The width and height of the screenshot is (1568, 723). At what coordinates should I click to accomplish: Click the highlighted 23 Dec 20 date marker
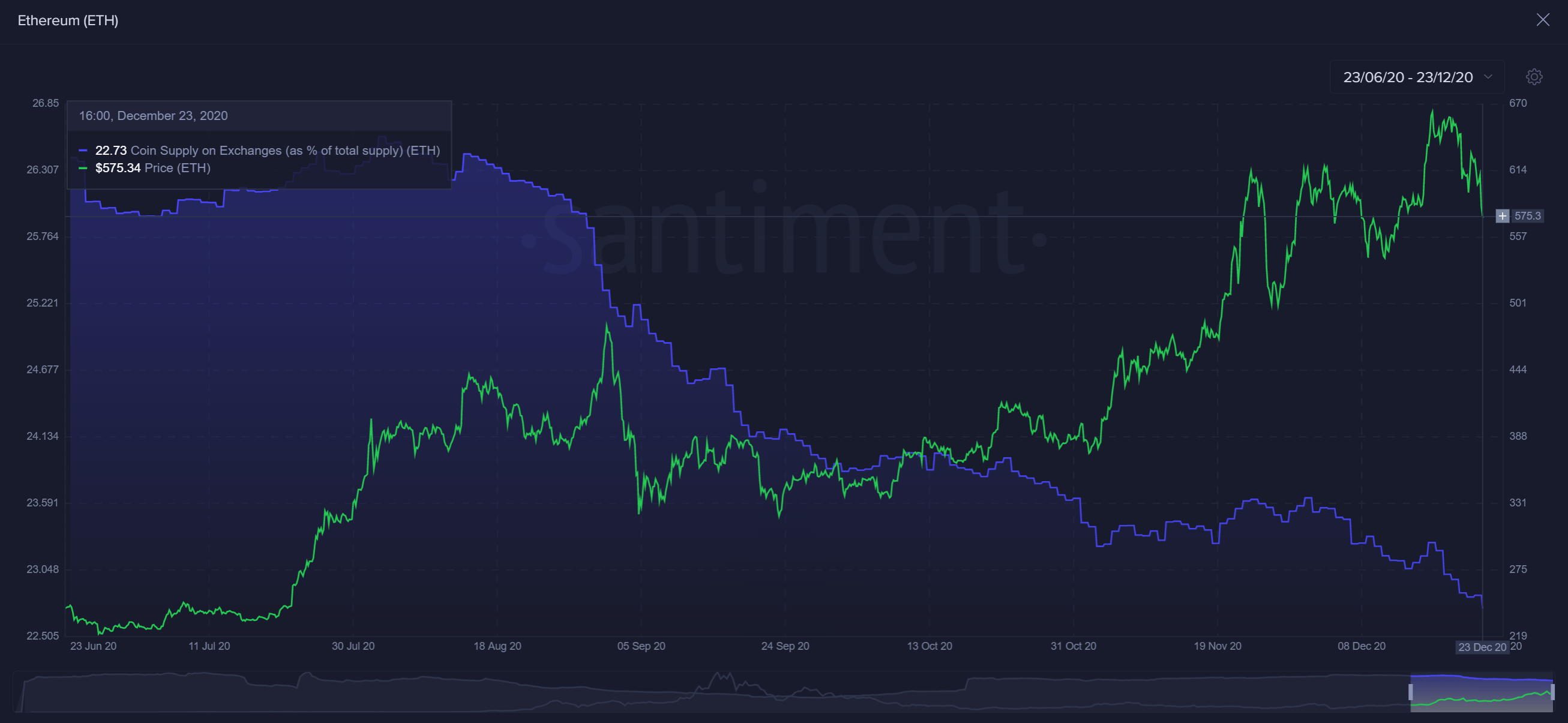[x=1482, y=647]
